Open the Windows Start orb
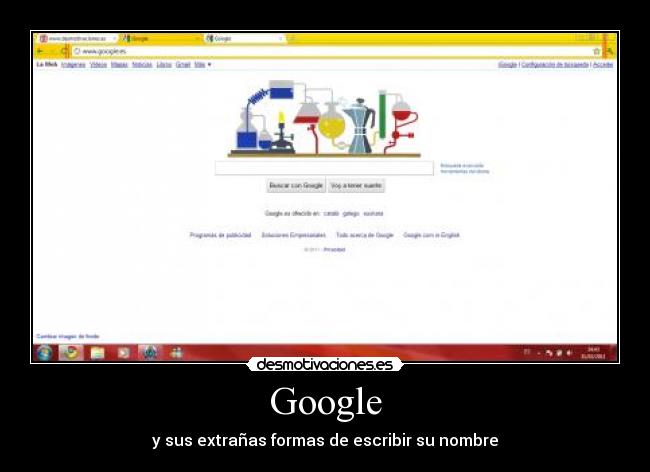 (x=44, y=353)
